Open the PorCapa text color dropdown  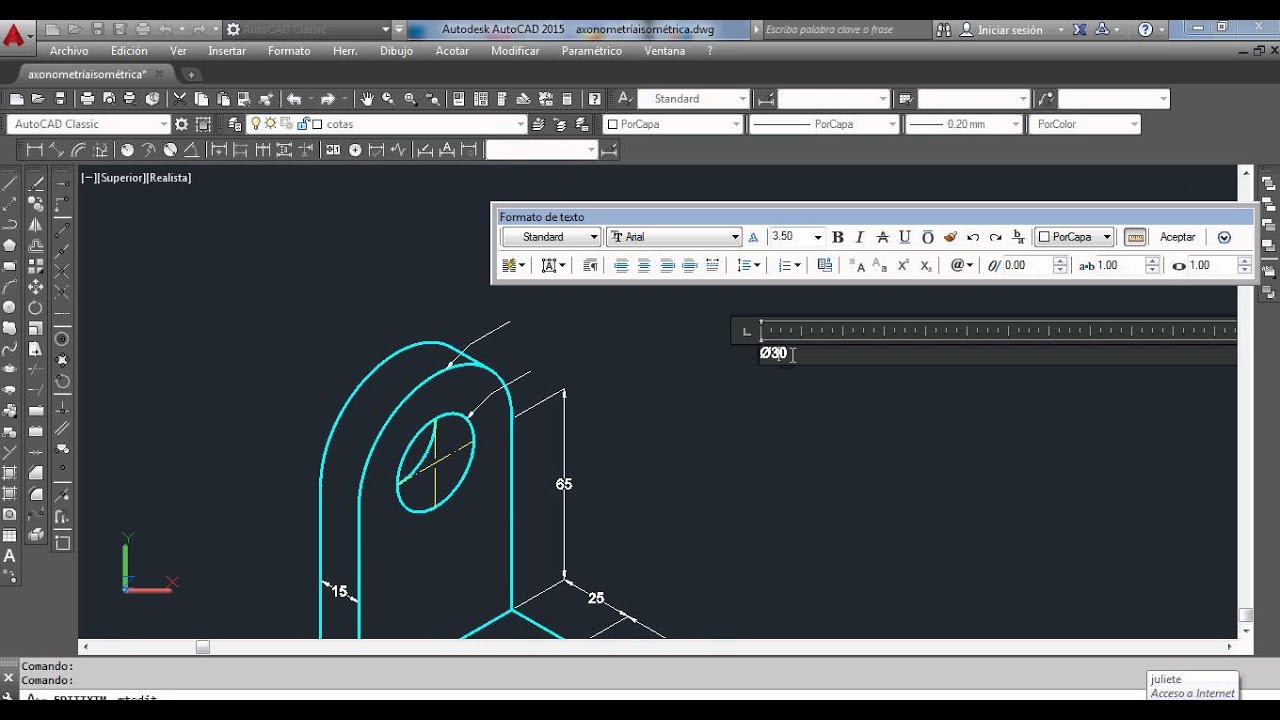pyautogui.click(x=1075, y=237)
